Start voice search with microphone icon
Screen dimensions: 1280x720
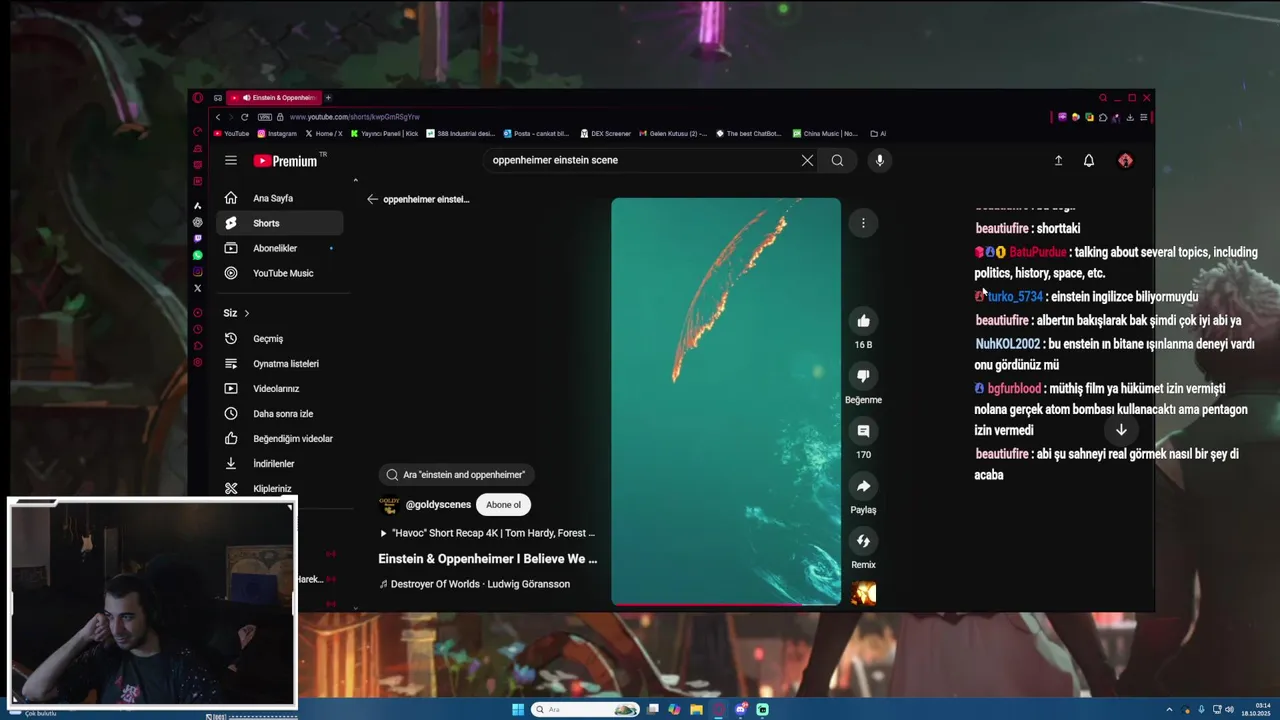tap(880, 160)
